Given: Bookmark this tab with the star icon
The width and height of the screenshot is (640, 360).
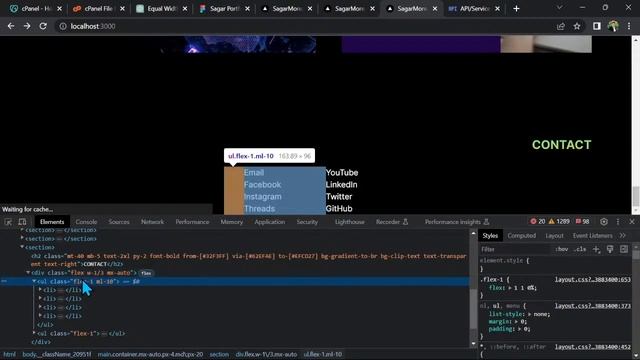Looking at the screenshot, I should pyautogui.click(x=577, y=26).
